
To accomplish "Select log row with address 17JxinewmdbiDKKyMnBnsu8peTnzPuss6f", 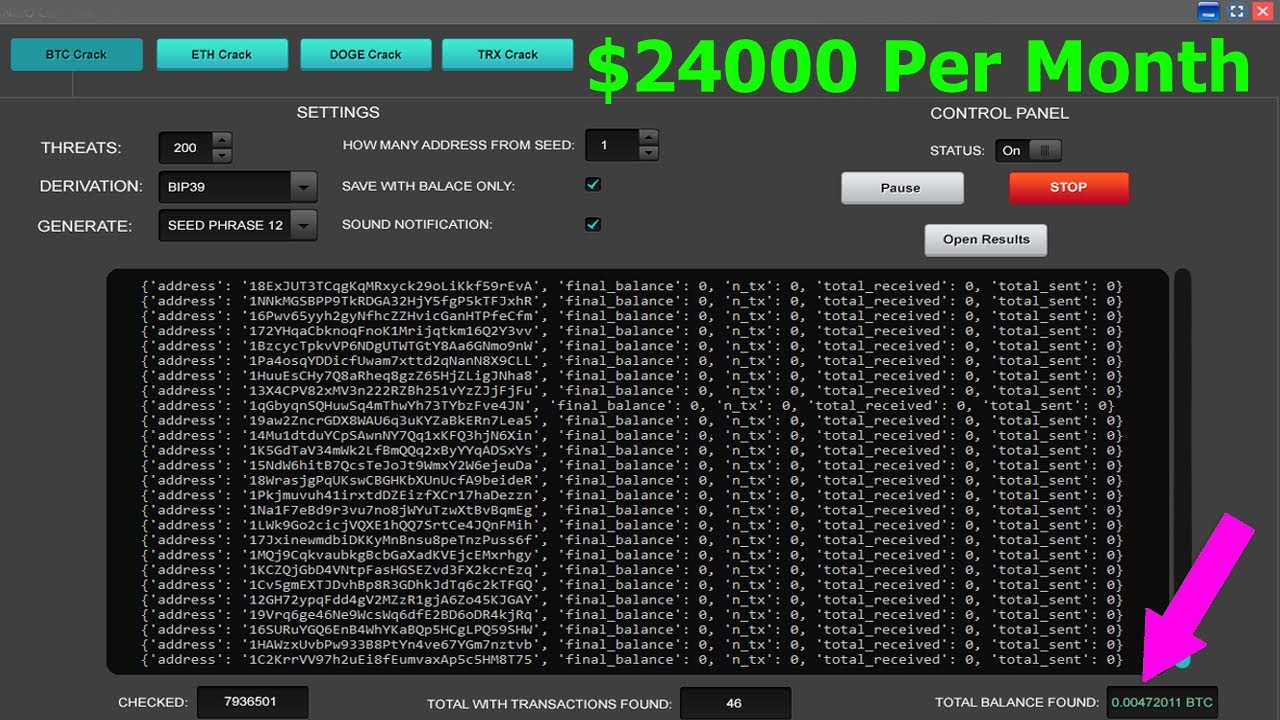I will [632, 540].
